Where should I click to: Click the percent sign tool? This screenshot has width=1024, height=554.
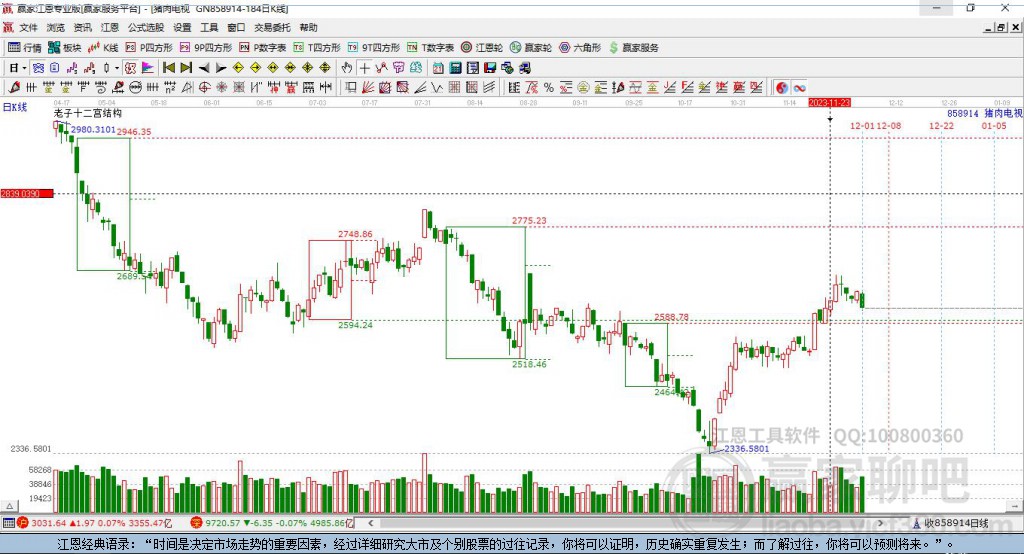[x=549, y=88]
